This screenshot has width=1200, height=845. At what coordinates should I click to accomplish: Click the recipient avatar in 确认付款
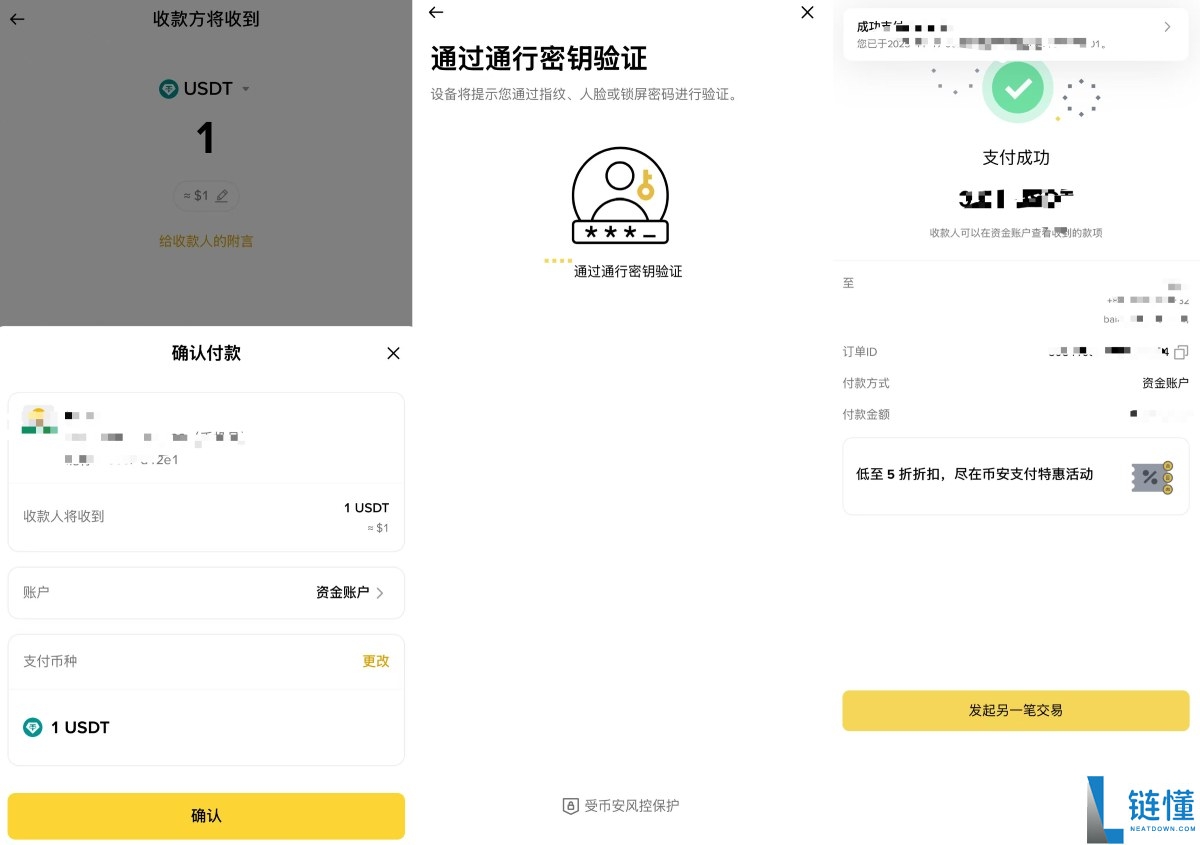pyautogui.click(x=38, y=419)
